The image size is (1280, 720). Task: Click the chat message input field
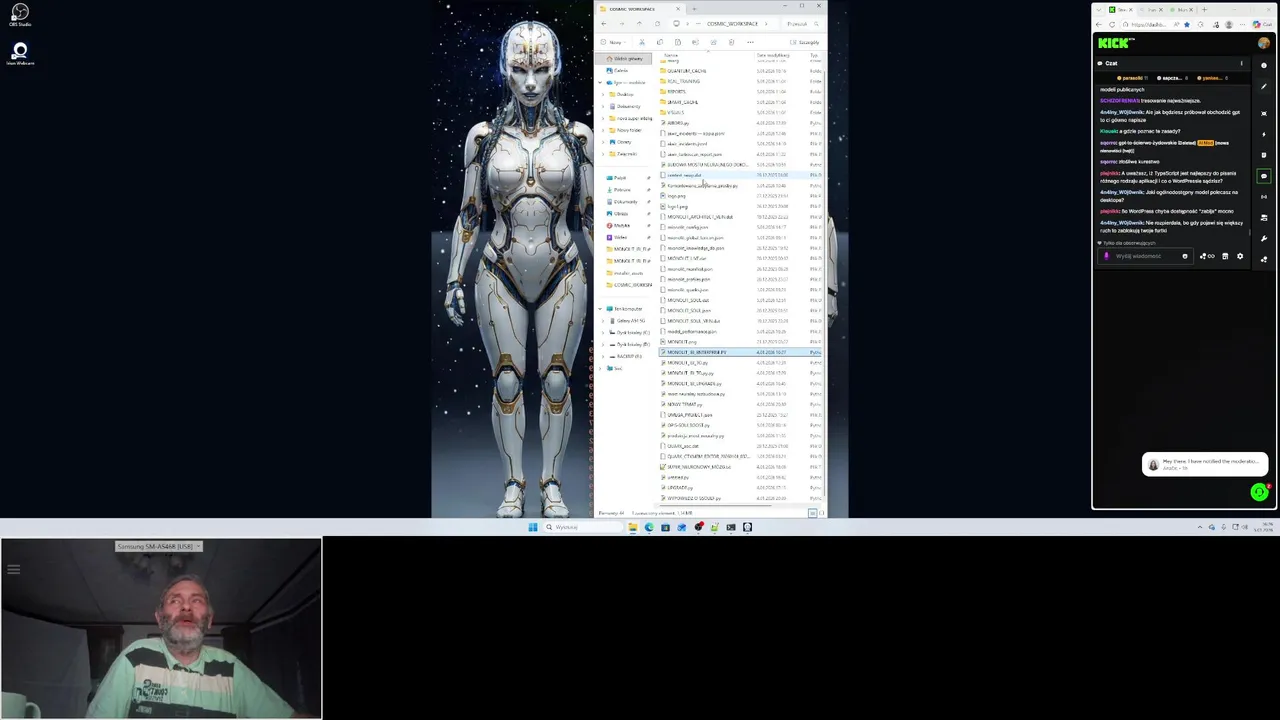[x=1146, y=256]
